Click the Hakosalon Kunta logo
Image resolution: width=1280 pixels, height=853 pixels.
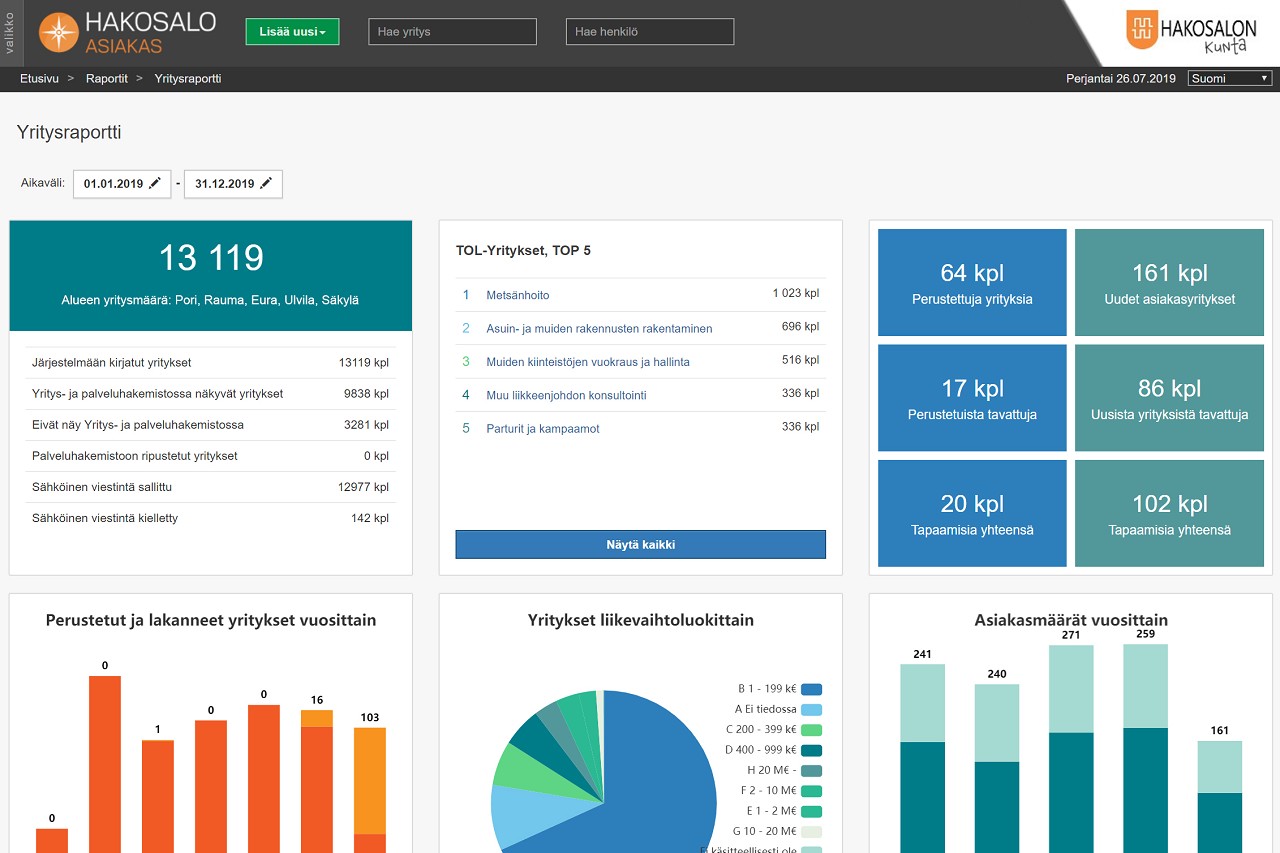[x=1190, y=31]
